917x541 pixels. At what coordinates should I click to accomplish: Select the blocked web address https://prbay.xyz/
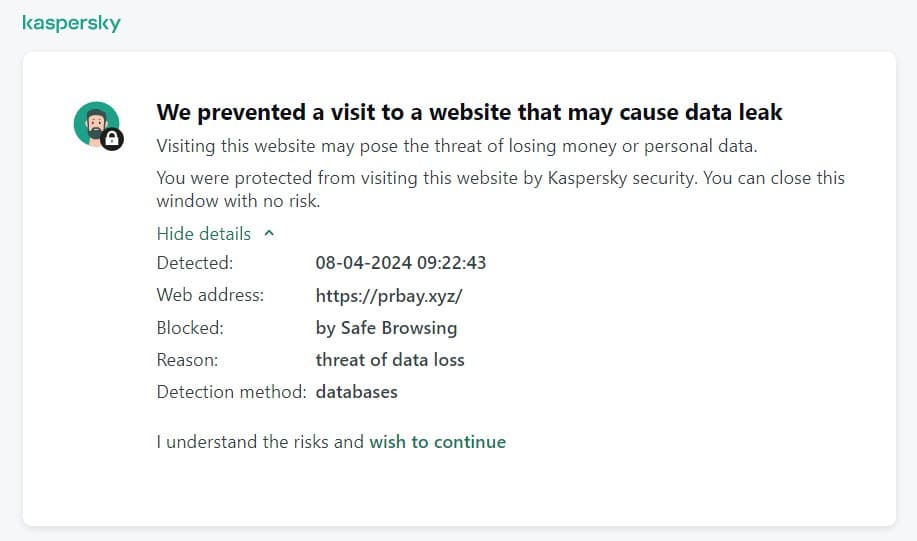pyautogui.click(x=389, y=296)
